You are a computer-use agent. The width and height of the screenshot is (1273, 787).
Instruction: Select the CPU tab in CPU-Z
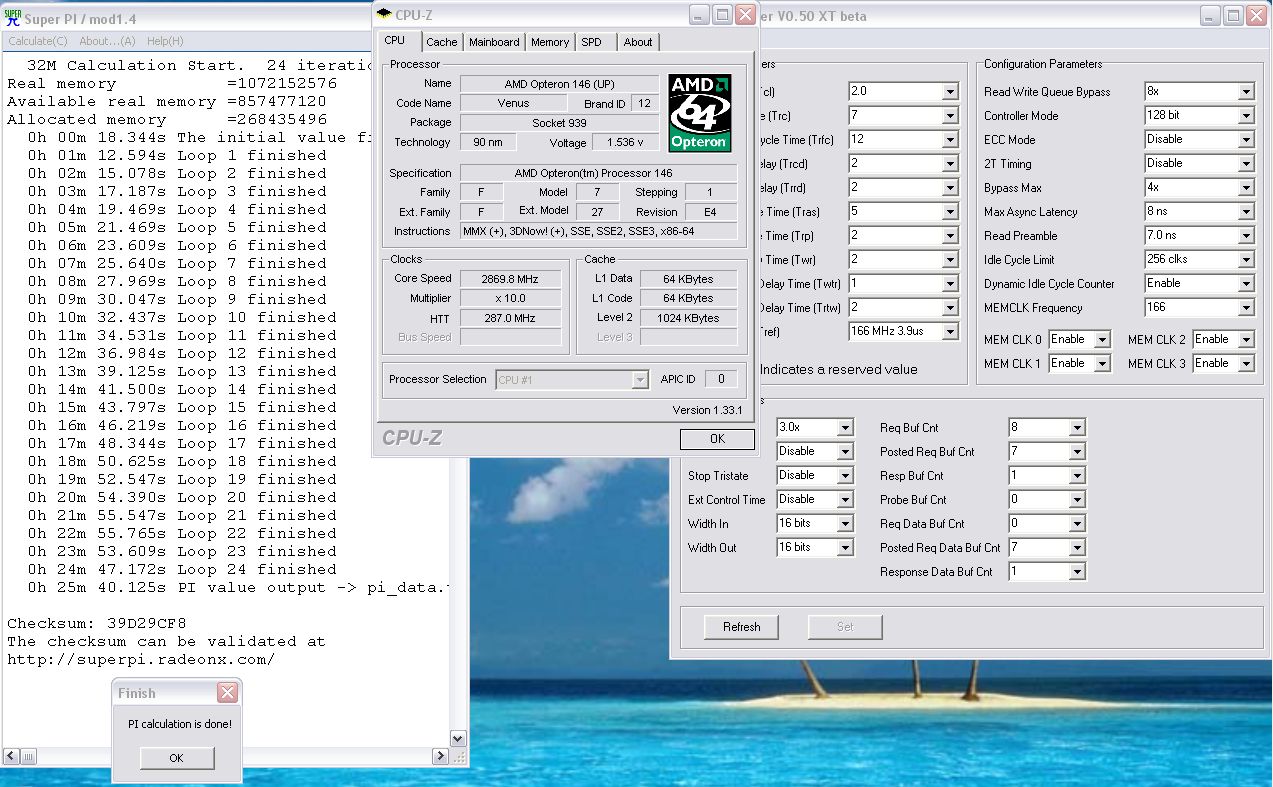pyautogui.click(x=395, y=40)
